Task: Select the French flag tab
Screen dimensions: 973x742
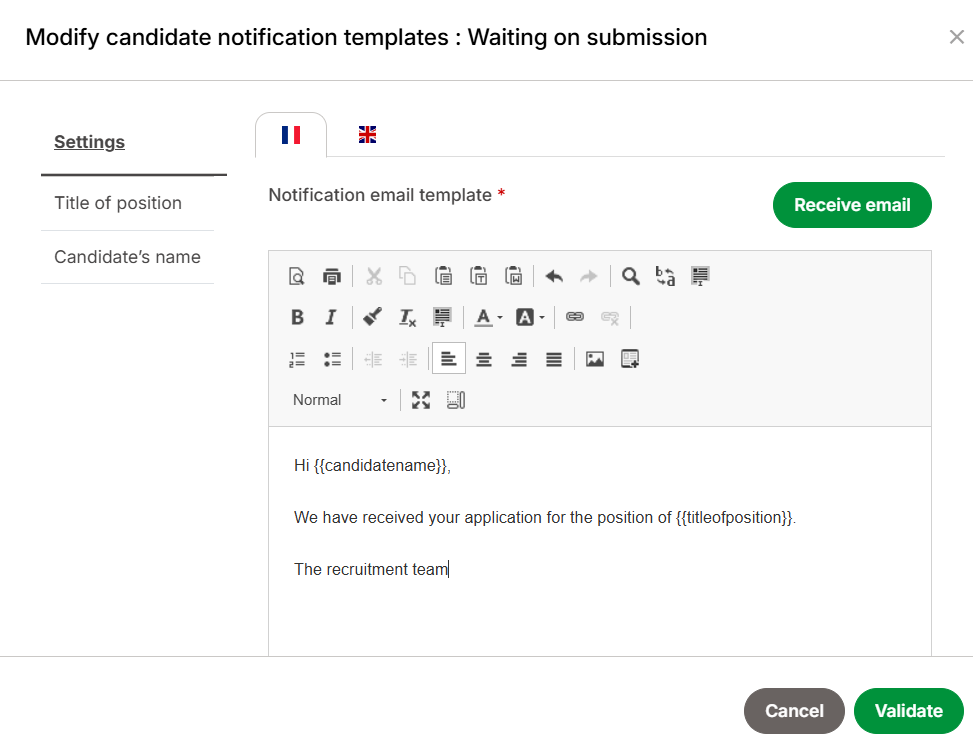Action: pyautogui.click(x=290, y=135)
